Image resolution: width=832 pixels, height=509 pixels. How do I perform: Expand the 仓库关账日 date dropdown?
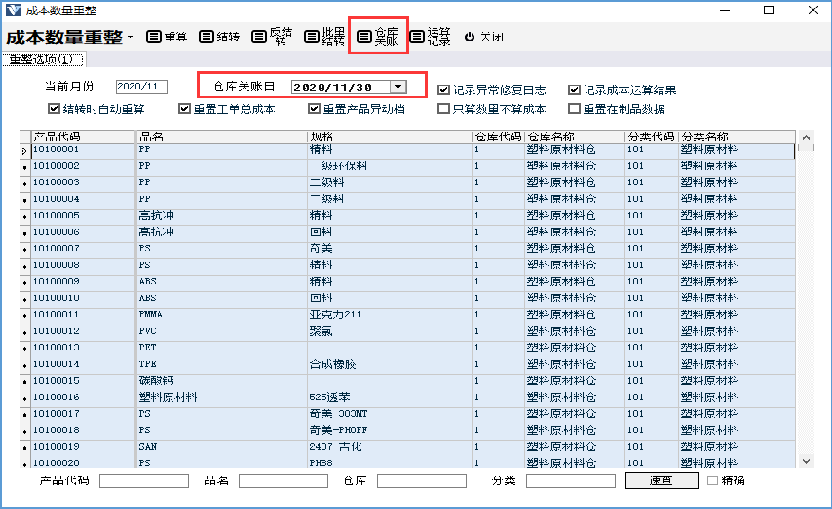(398, 87)
